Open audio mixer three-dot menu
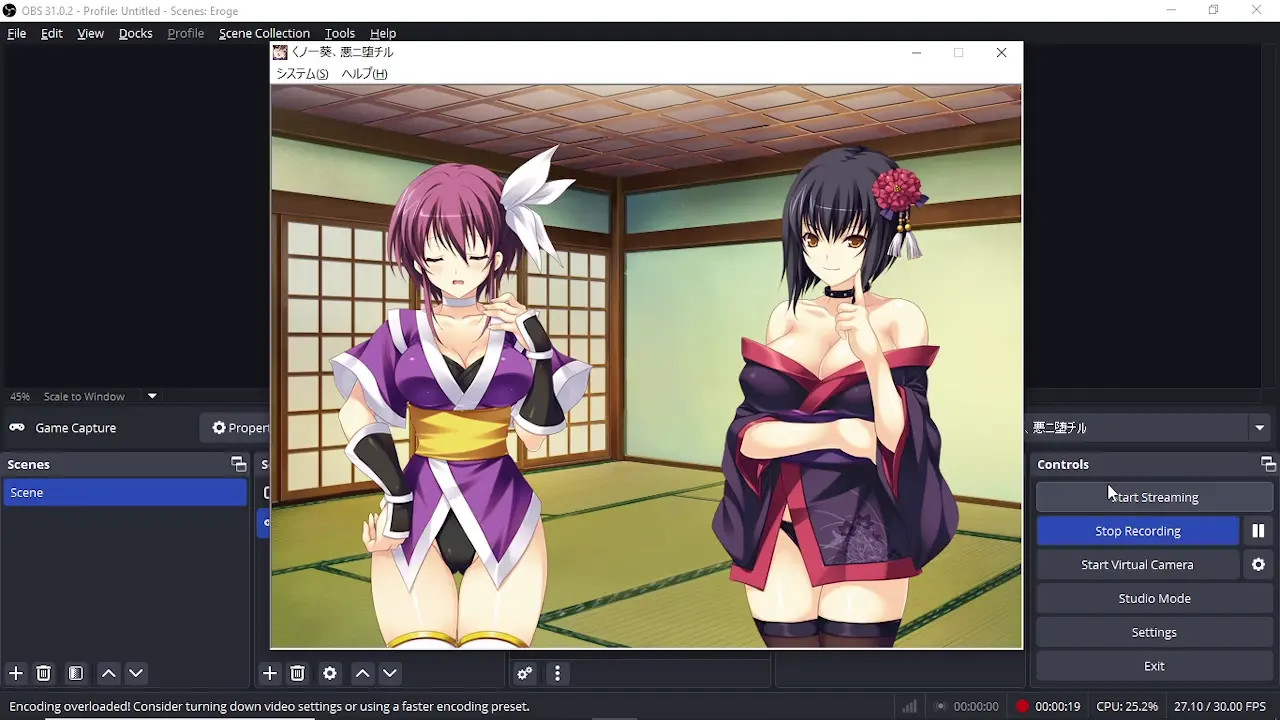The width and height of the screenshot is (1280, 720). [557, 673]
